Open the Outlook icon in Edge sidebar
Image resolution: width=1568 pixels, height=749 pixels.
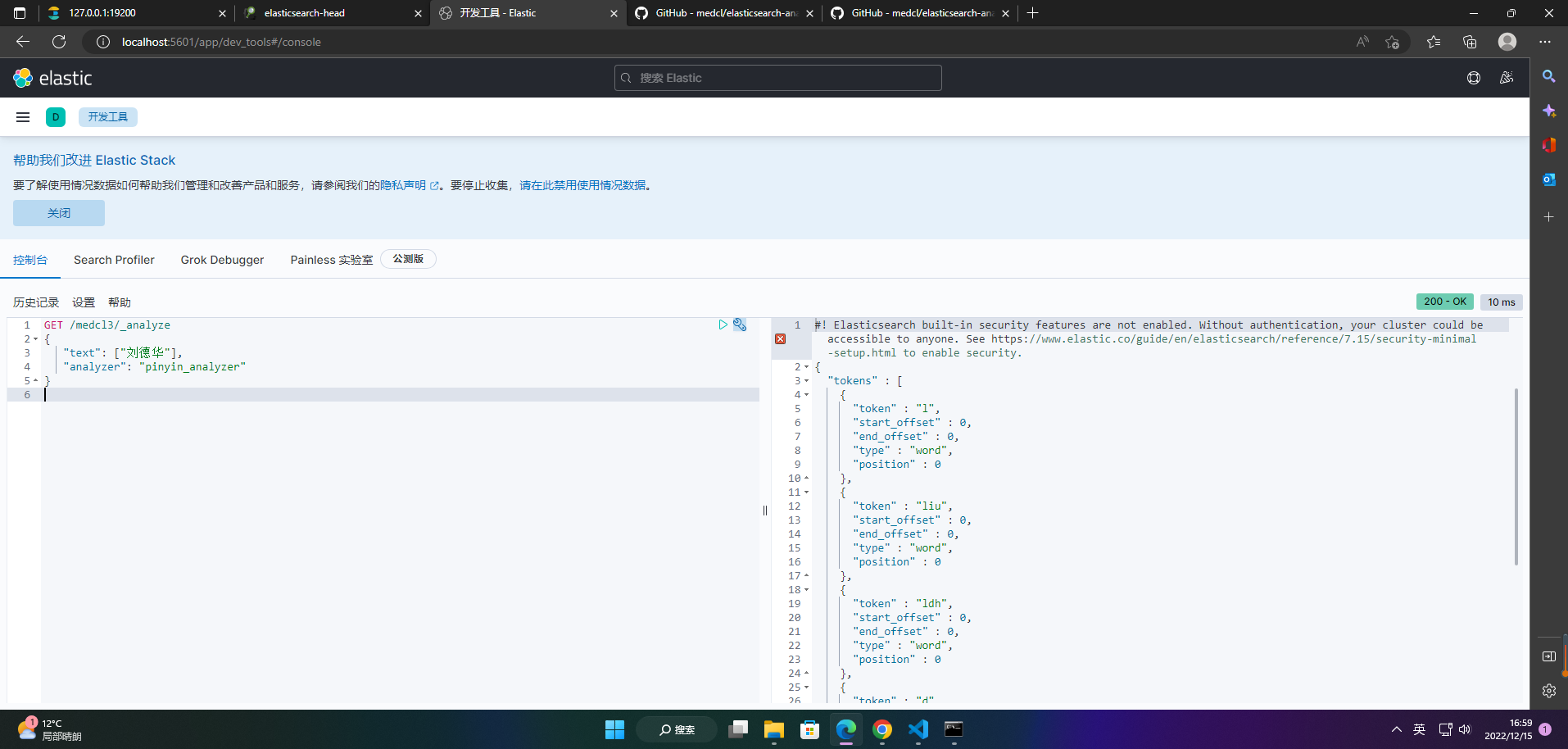click(1548, 179)
